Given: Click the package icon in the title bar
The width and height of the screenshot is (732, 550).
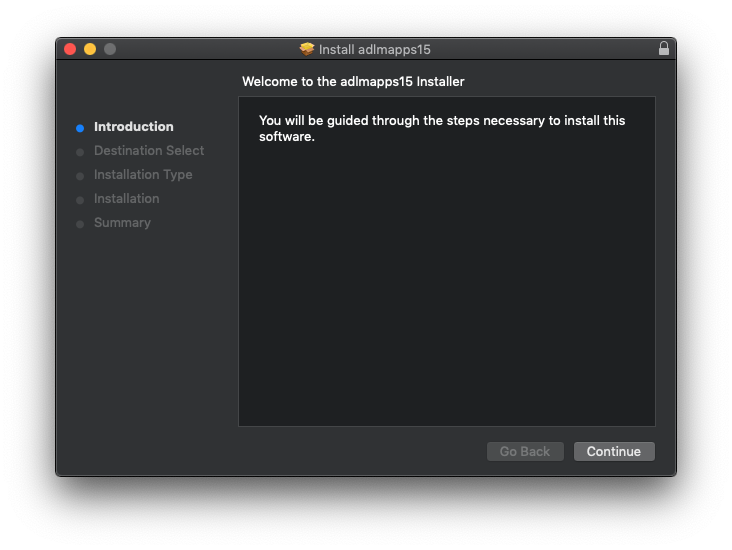Looking at the screenshot, I should tap(307, 49).
